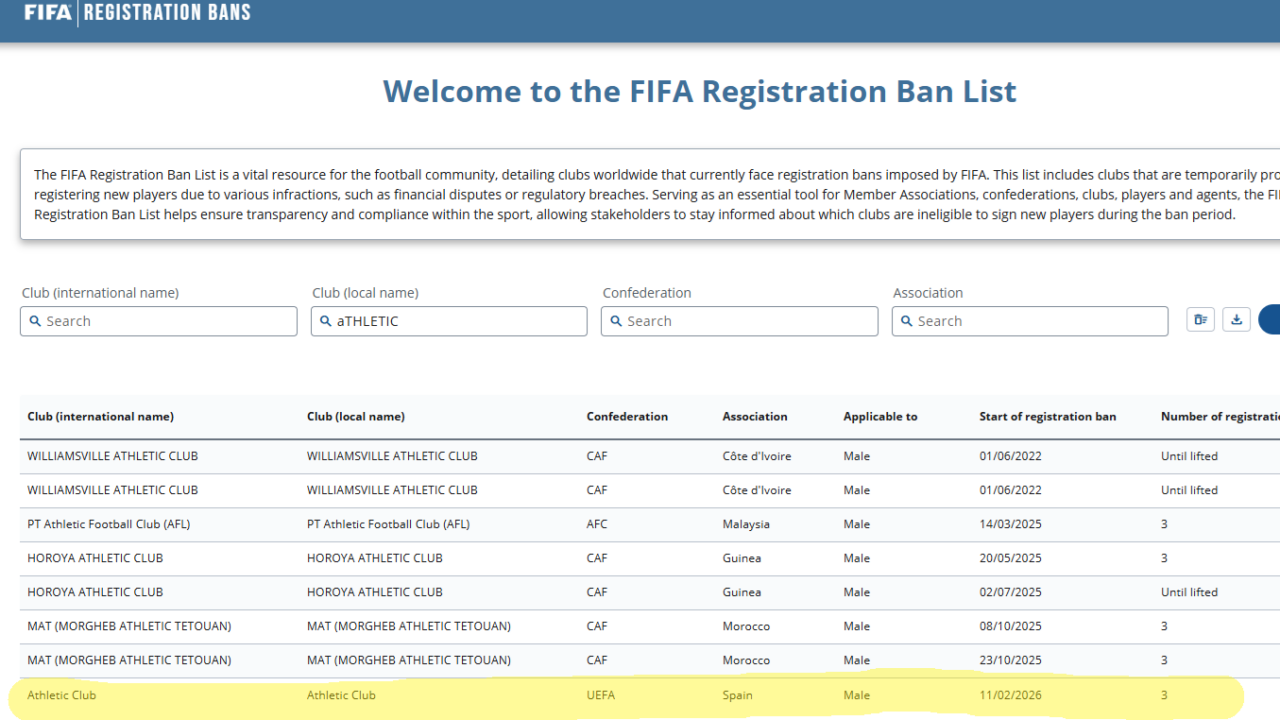Click magnifier icon in Association search field
The width and height of the screenshot is (1280, 720).
[x=907, y=321]
